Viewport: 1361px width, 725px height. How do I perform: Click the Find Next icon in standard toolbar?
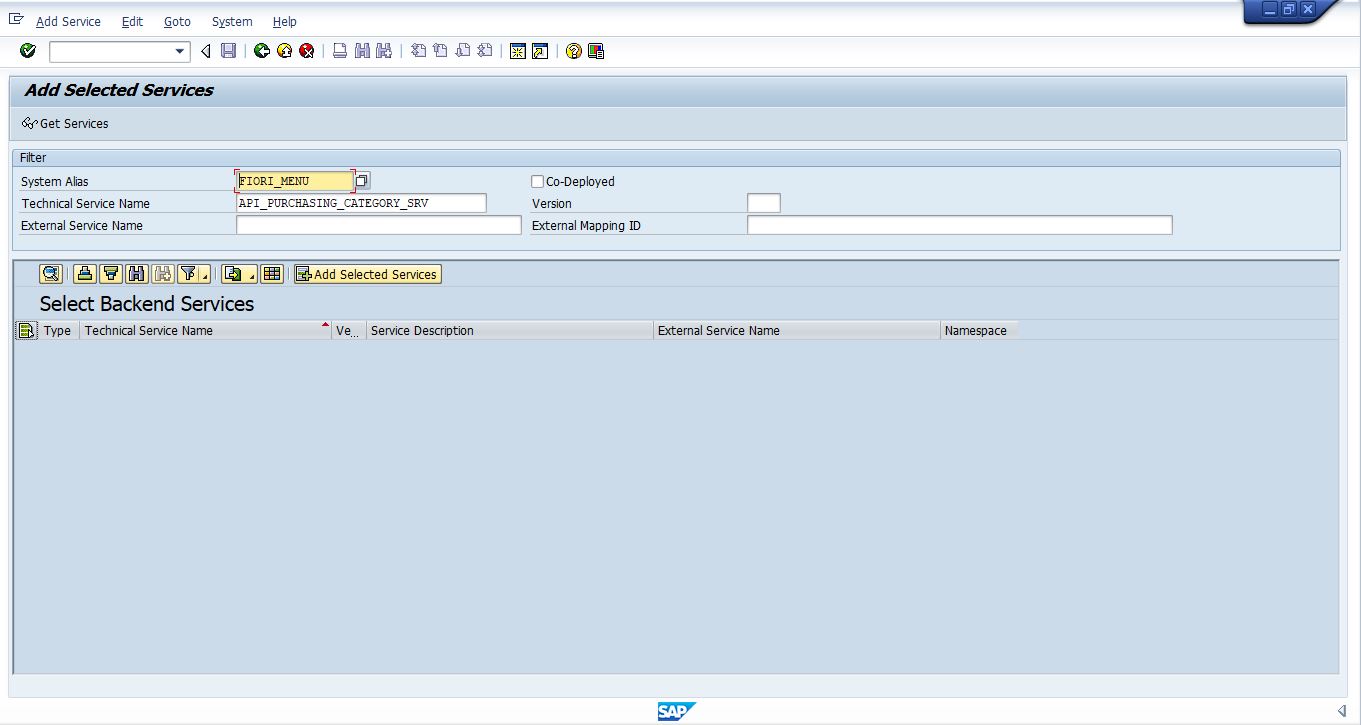[x=383, y=51]
